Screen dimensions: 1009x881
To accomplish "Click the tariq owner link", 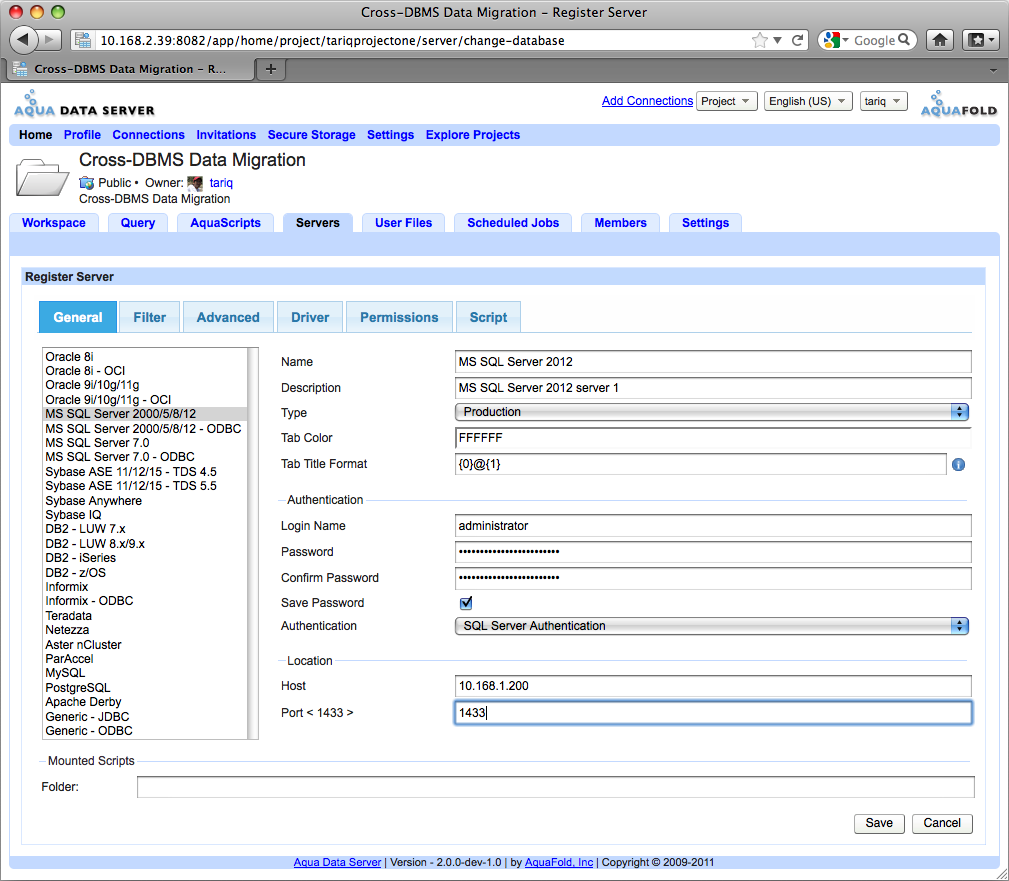I will 221,183.
